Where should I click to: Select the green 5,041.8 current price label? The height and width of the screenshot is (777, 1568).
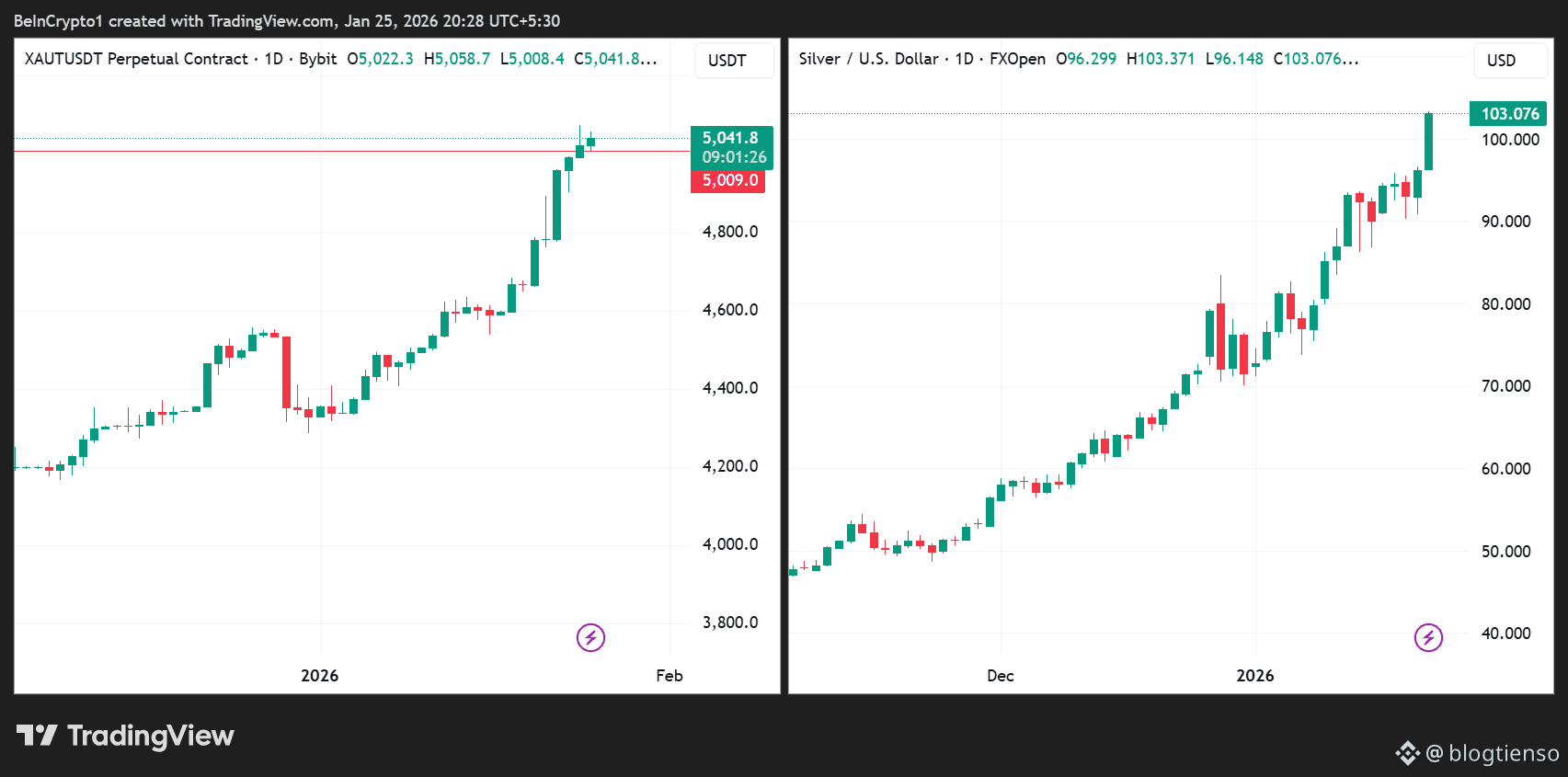click(731, 139)
